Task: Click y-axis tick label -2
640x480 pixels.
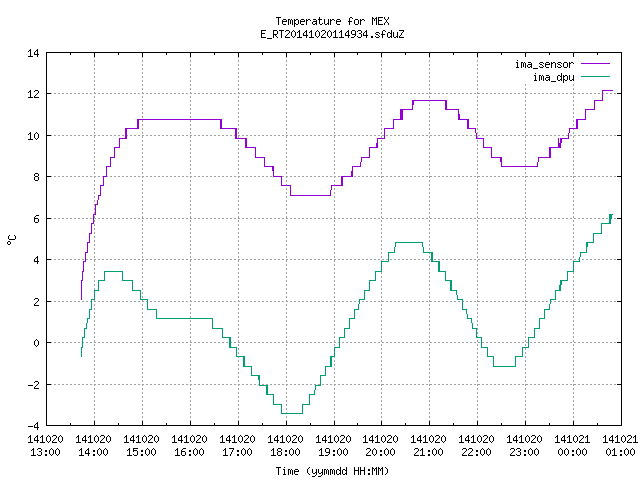Action: point(33,385)
